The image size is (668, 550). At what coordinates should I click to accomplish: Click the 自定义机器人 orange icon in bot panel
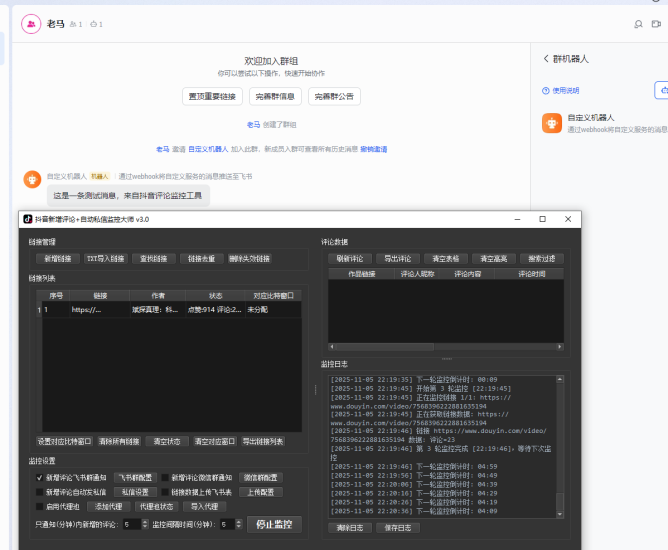coord(552,123)
